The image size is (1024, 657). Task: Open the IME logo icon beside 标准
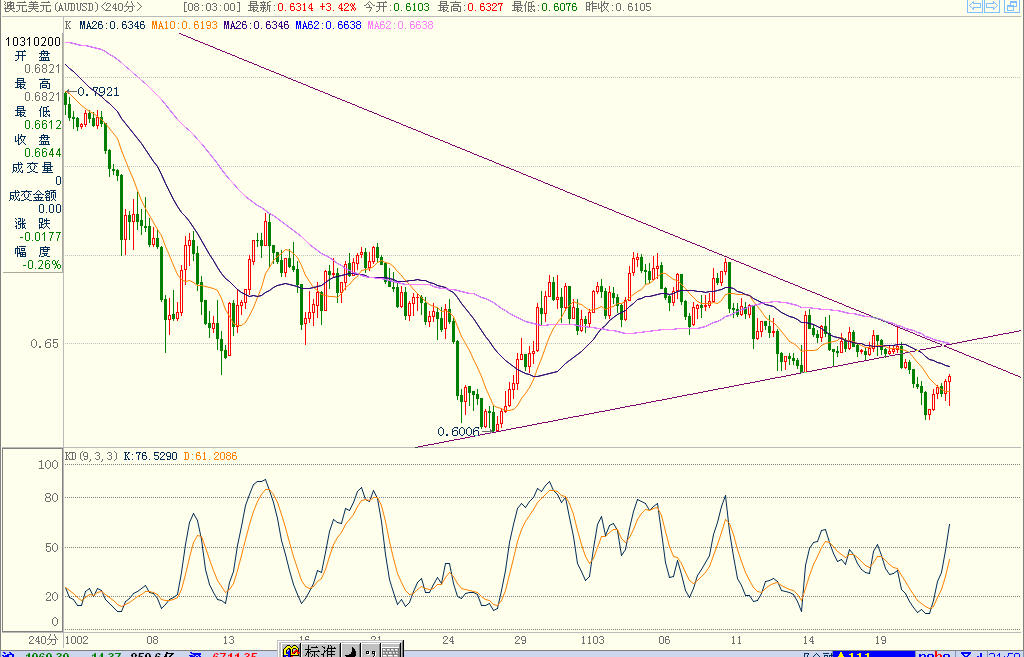(x=291, y=650)
